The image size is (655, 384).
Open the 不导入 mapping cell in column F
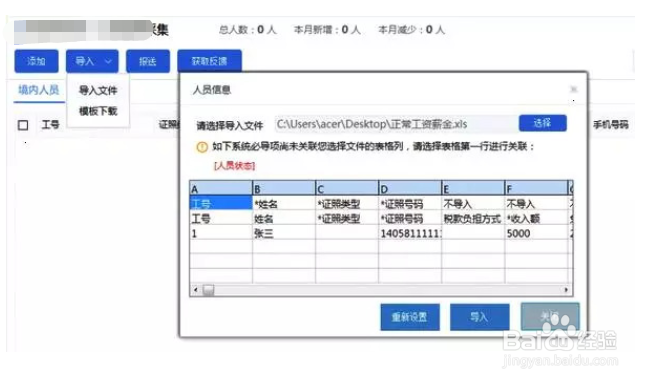[536, 203]
